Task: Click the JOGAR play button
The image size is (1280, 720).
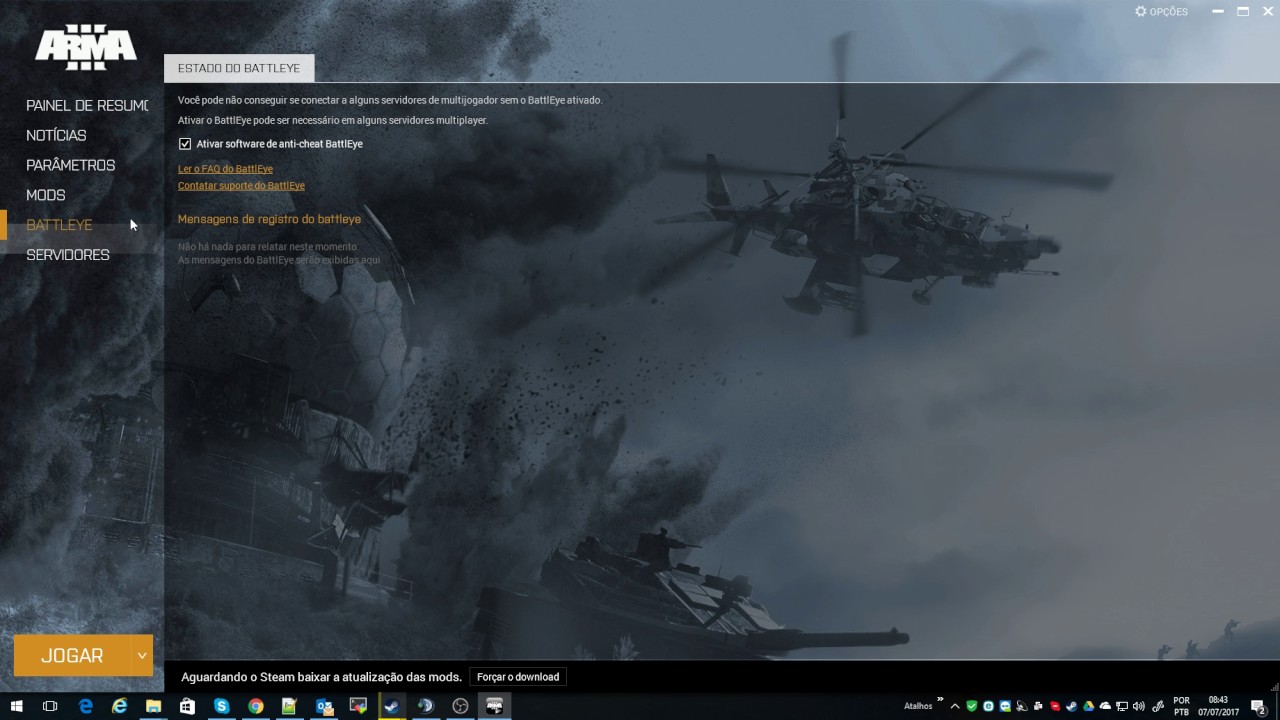Action: click(x=72, y=656)
